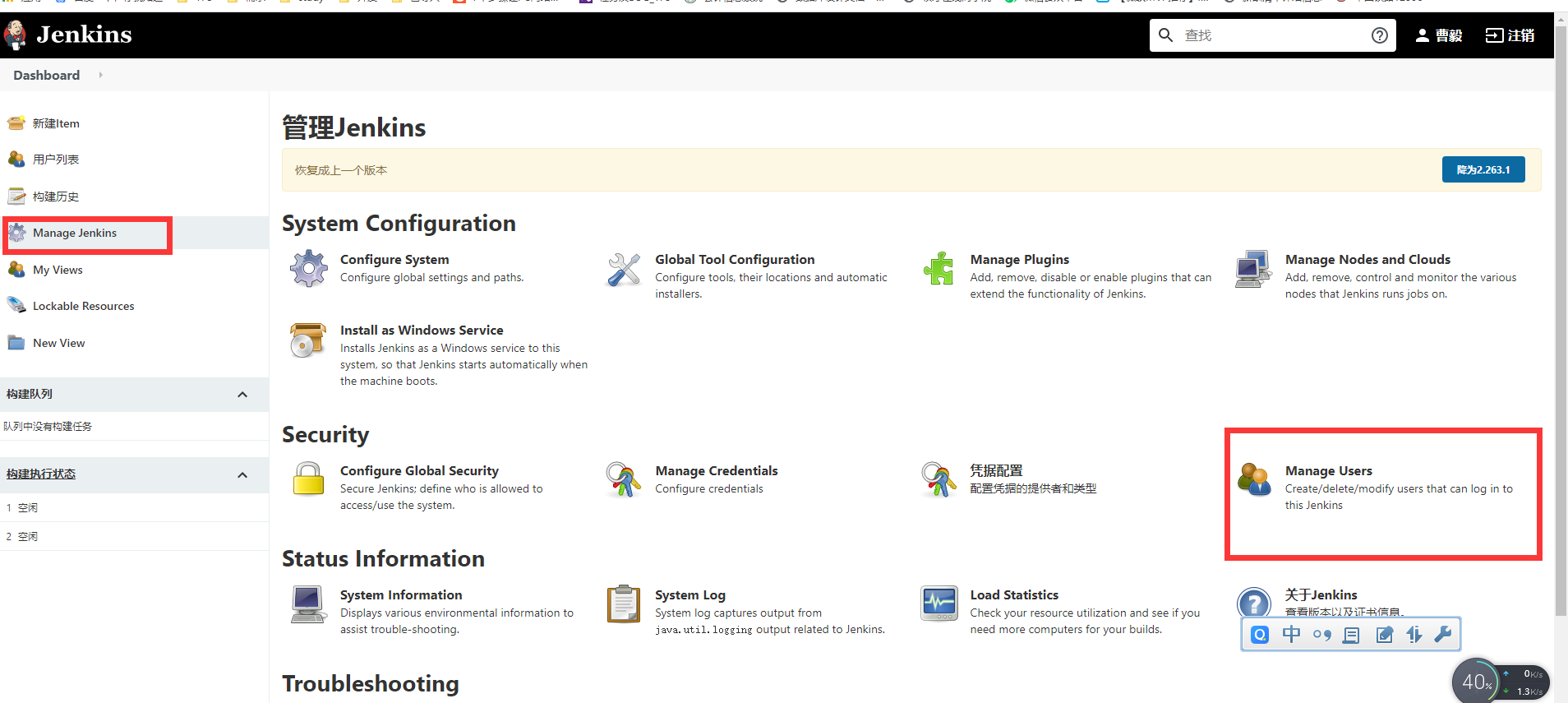Click the Manage Nodes and Clouds computer icon
This screenshot has height=703, width=1568.
click(x=1254, y=269)
